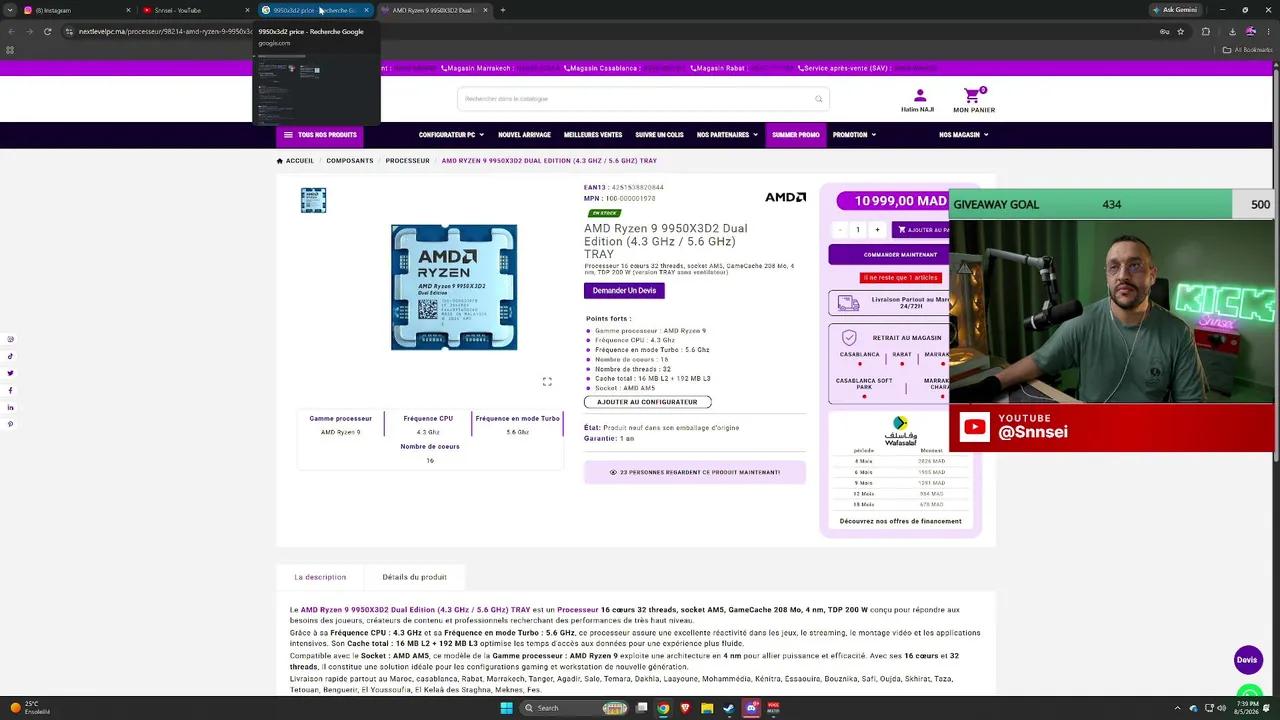Switch to the La description tab
1280x720 pixels.
pyautogui.click(x=320, y=577)
